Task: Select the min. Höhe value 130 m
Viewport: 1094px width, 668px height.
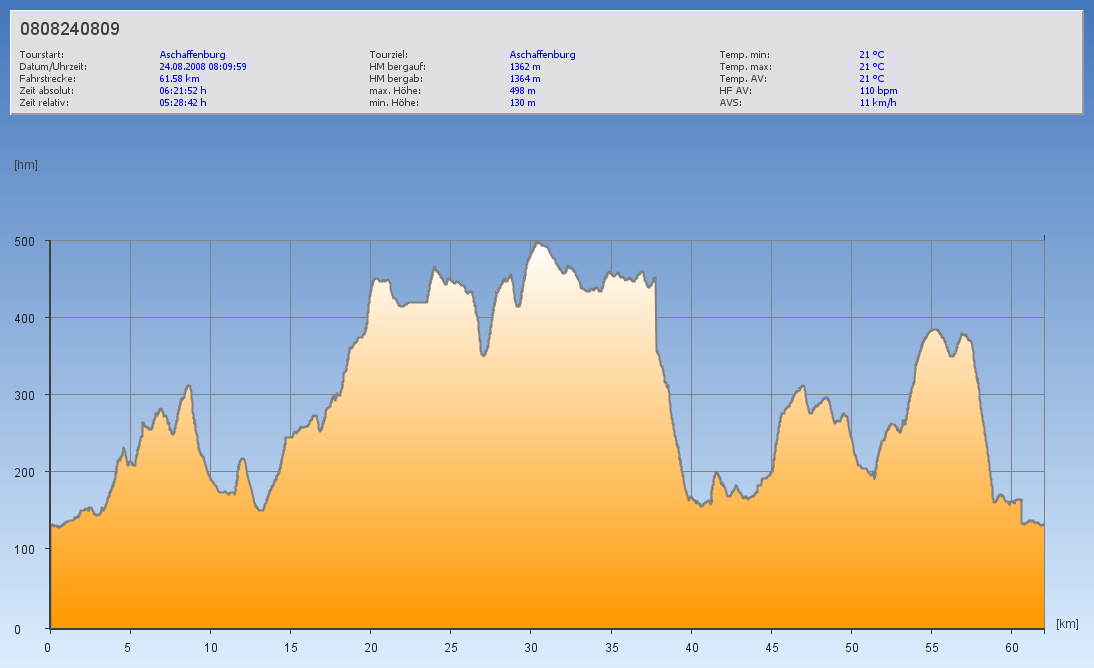Action: (522, 102)
